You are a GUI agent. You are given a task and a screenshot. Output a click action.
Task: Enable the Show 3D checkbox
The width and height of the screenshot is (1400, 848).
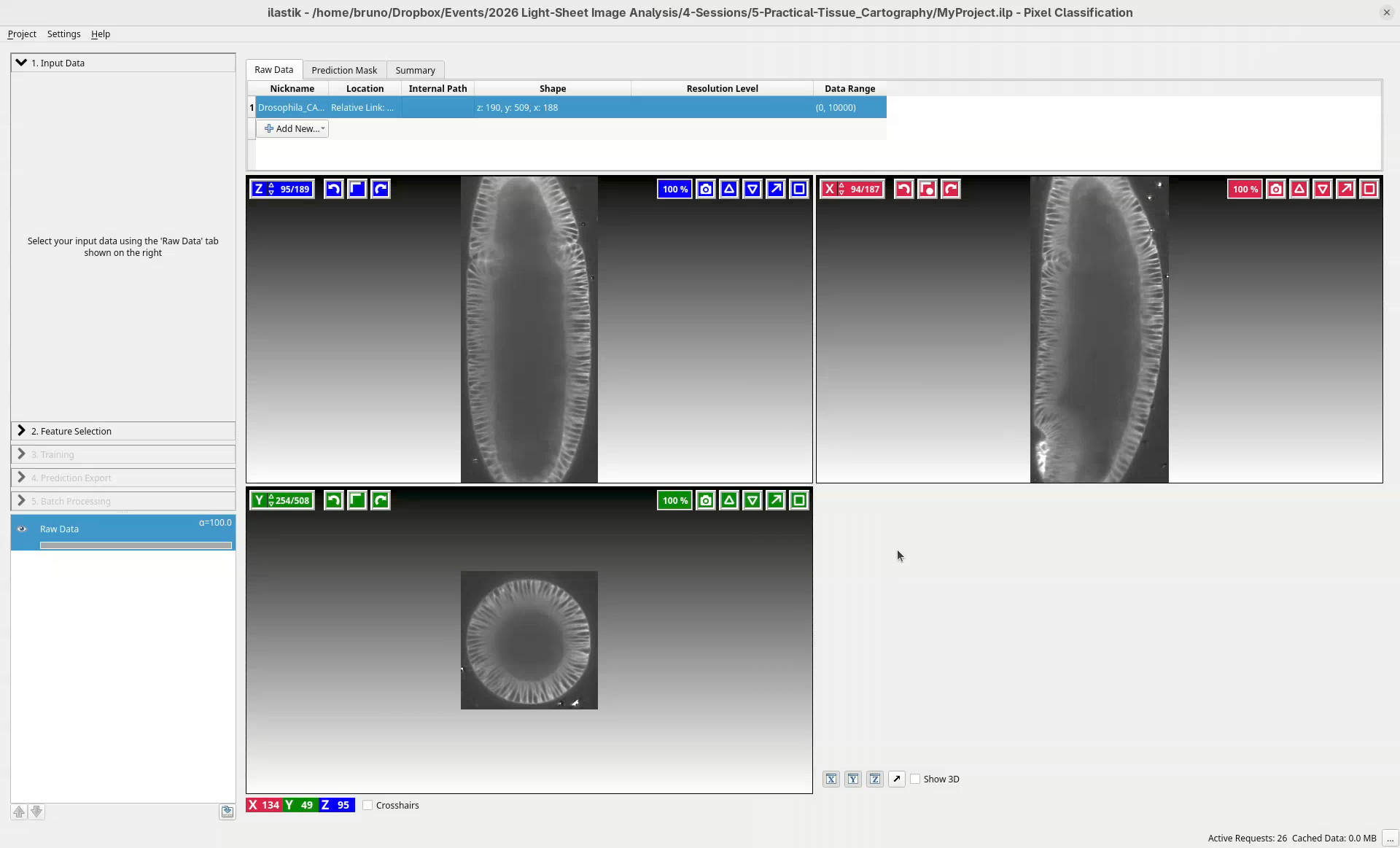pyautogui.click(x=916, y=779)
